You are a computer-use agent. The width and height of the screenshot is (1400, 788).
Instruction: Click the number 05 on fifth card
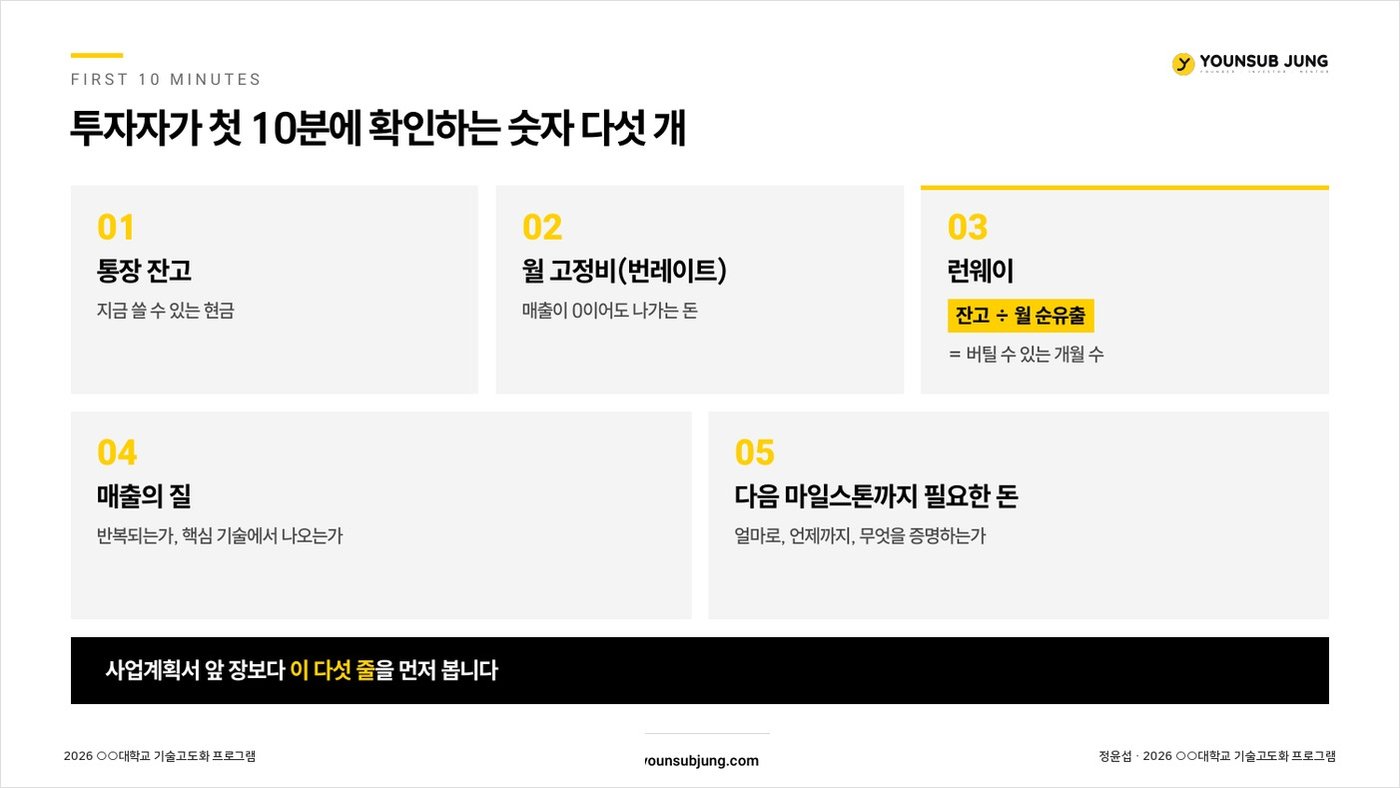[755, 453]
